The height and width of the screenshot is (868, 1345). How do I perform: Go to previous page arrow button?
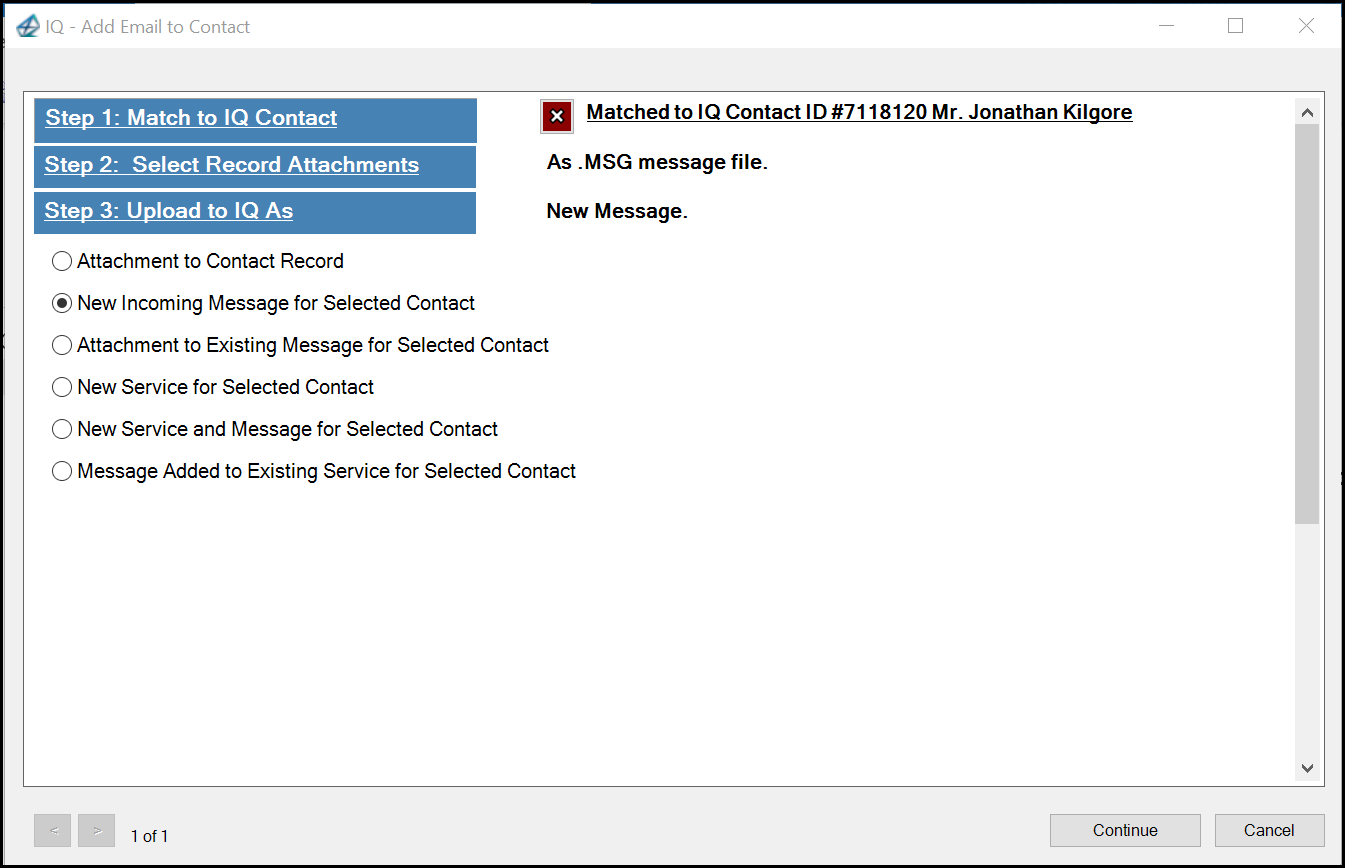click(52, 831)
